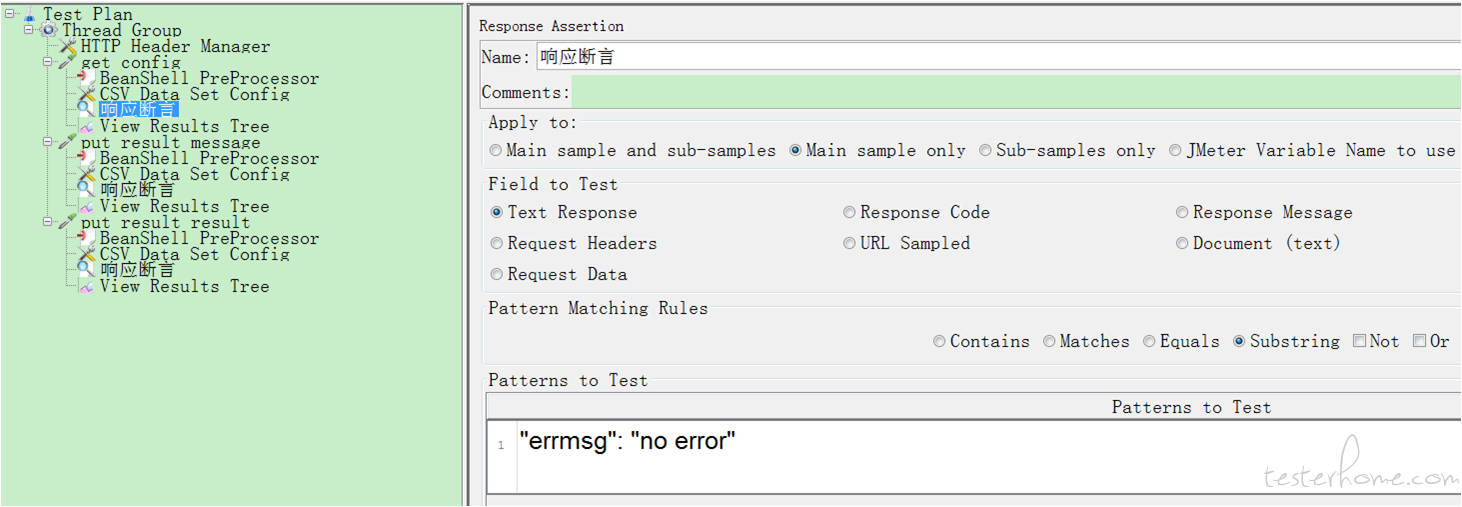Click into the Comments input field
This screenshot has width=1462, height=507.
tap(1015, 92)
